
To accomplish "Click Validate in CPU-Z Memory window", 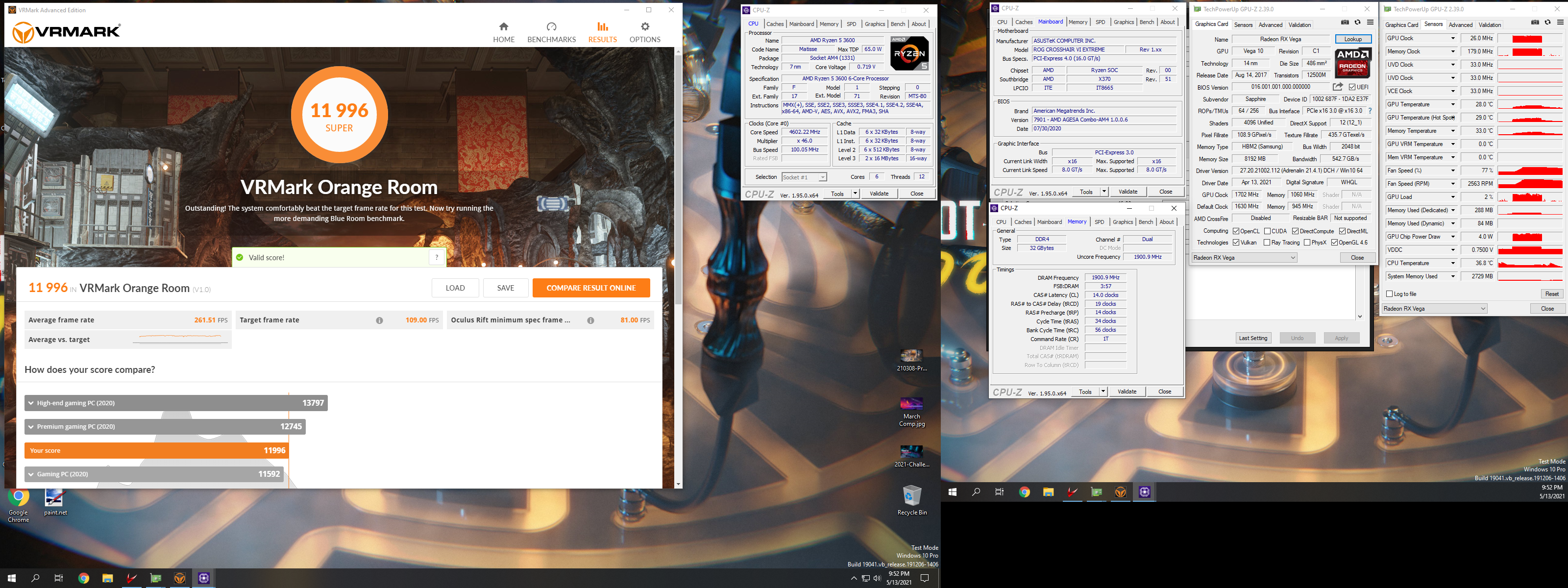I will [1127, 392].
